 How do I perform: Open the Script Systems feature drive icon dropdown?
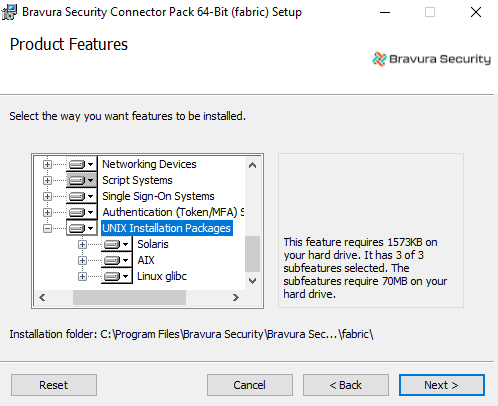[x=82, y=180]
